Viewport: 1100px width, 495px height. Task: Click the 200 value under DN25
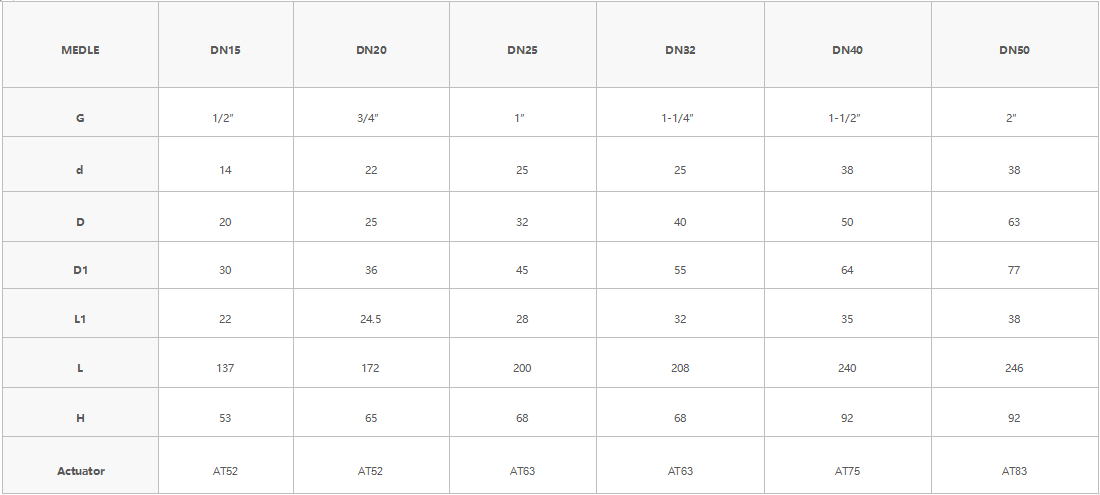click(522, 368)
